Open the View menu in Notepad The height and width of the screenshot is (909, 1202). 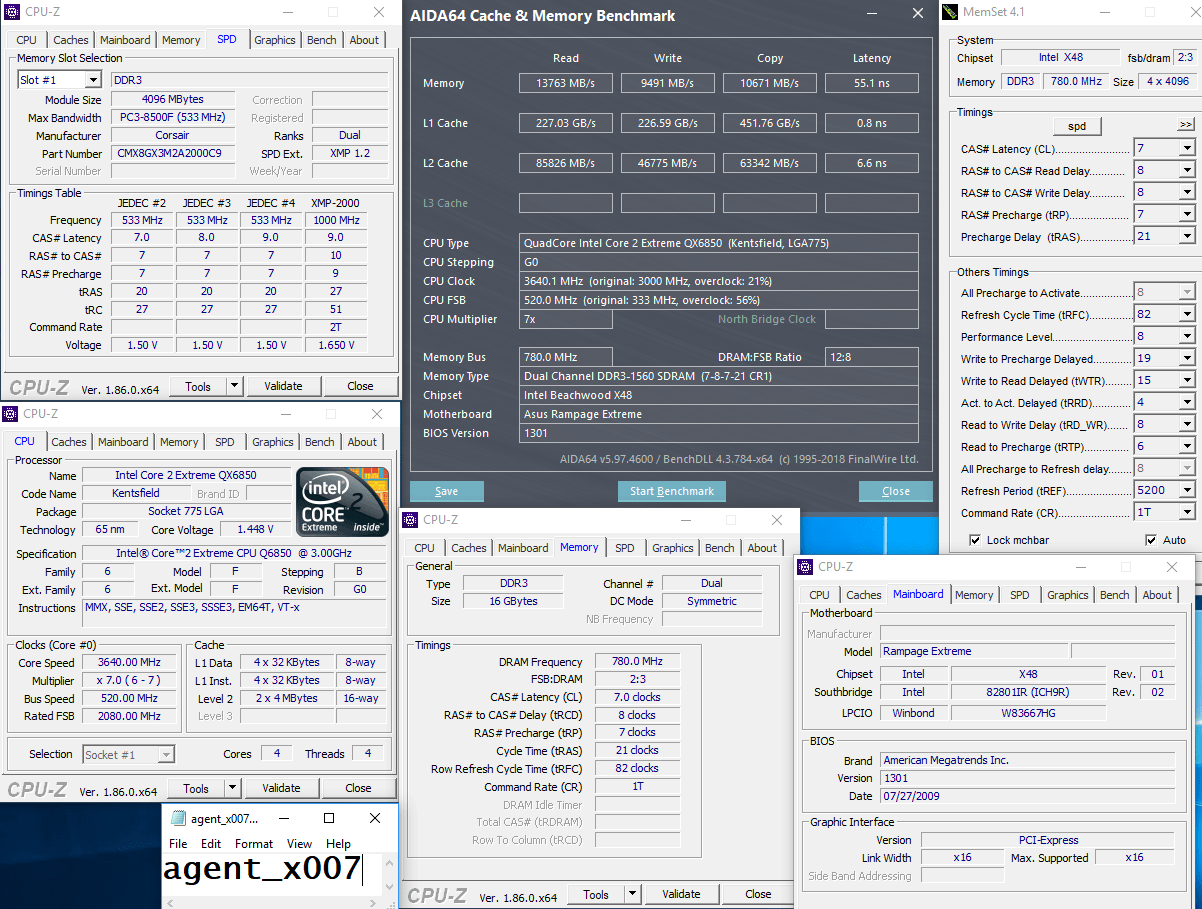299,844
